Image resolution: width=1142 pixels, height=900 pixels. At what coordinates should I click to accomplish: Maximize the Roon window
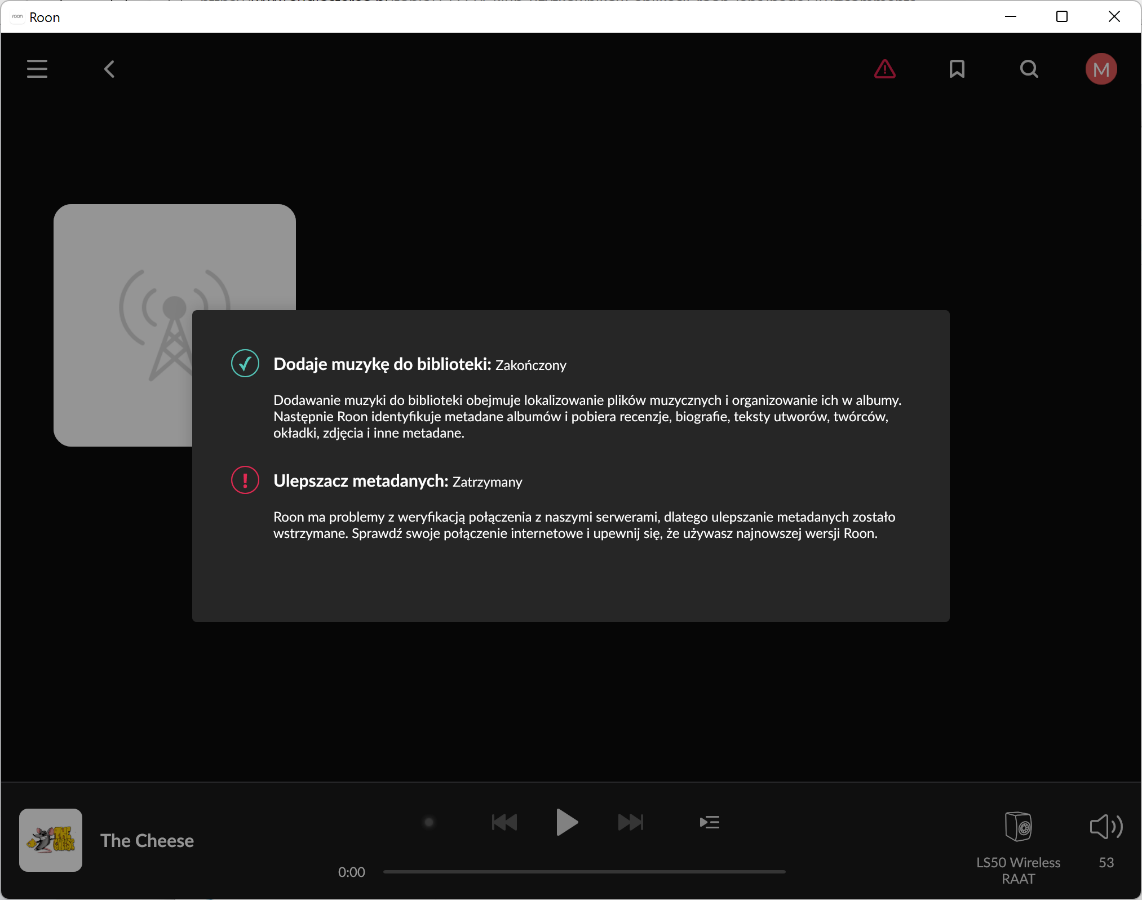click(1062, 17)
